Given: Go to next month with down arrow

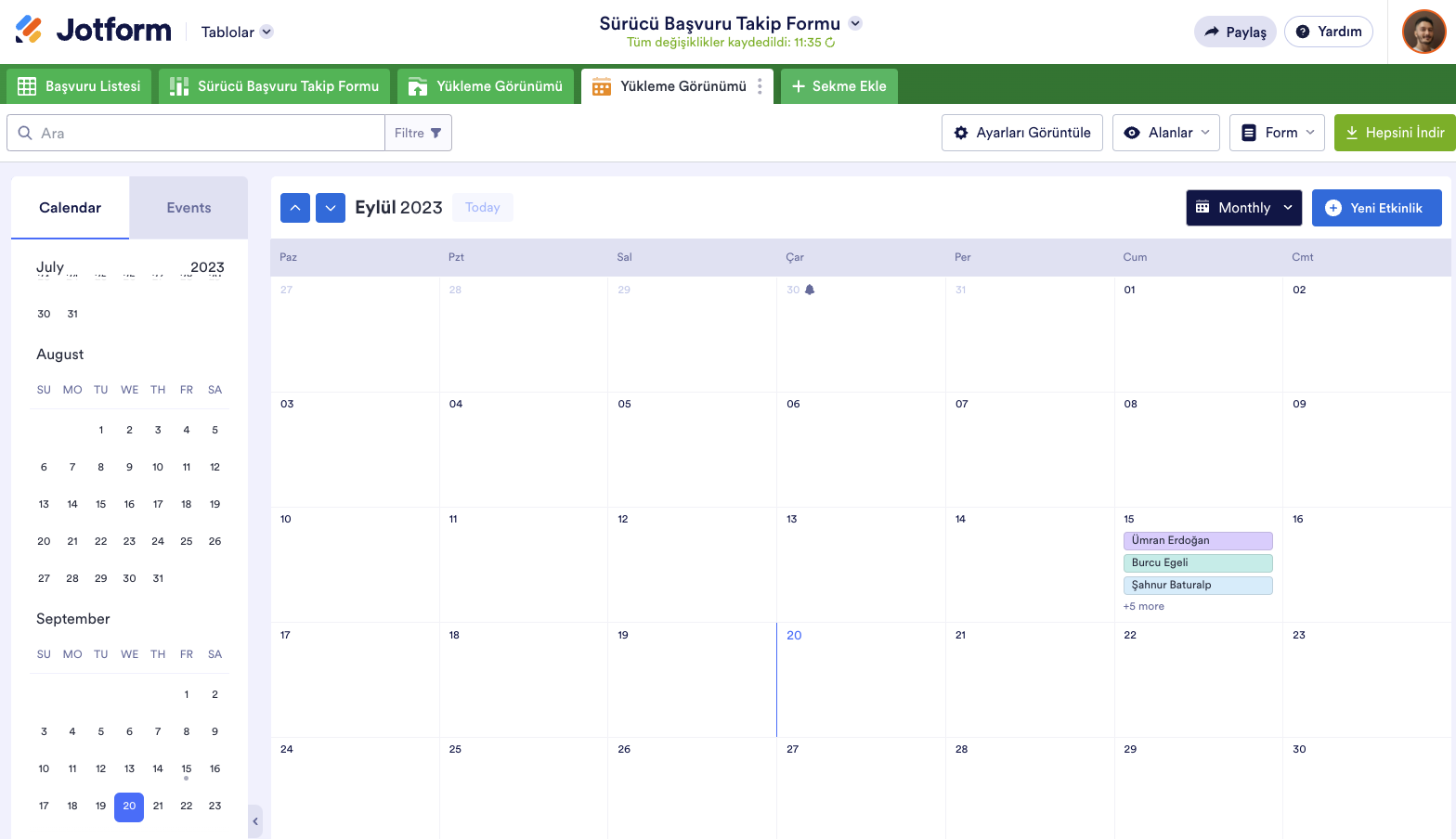Looking at the screenshot, I should pos(331,208).
